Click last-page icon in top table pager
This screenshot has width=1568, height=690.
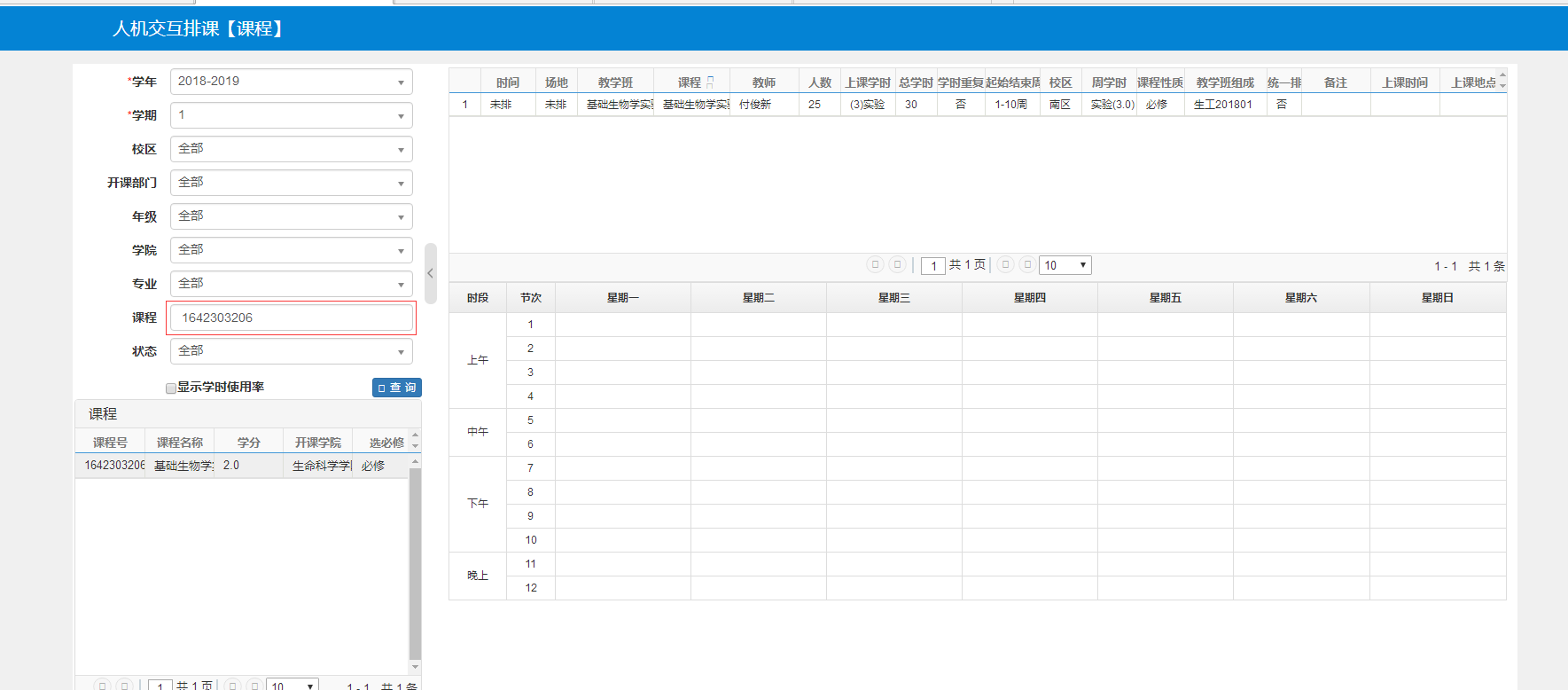[x=1027, y=264]
